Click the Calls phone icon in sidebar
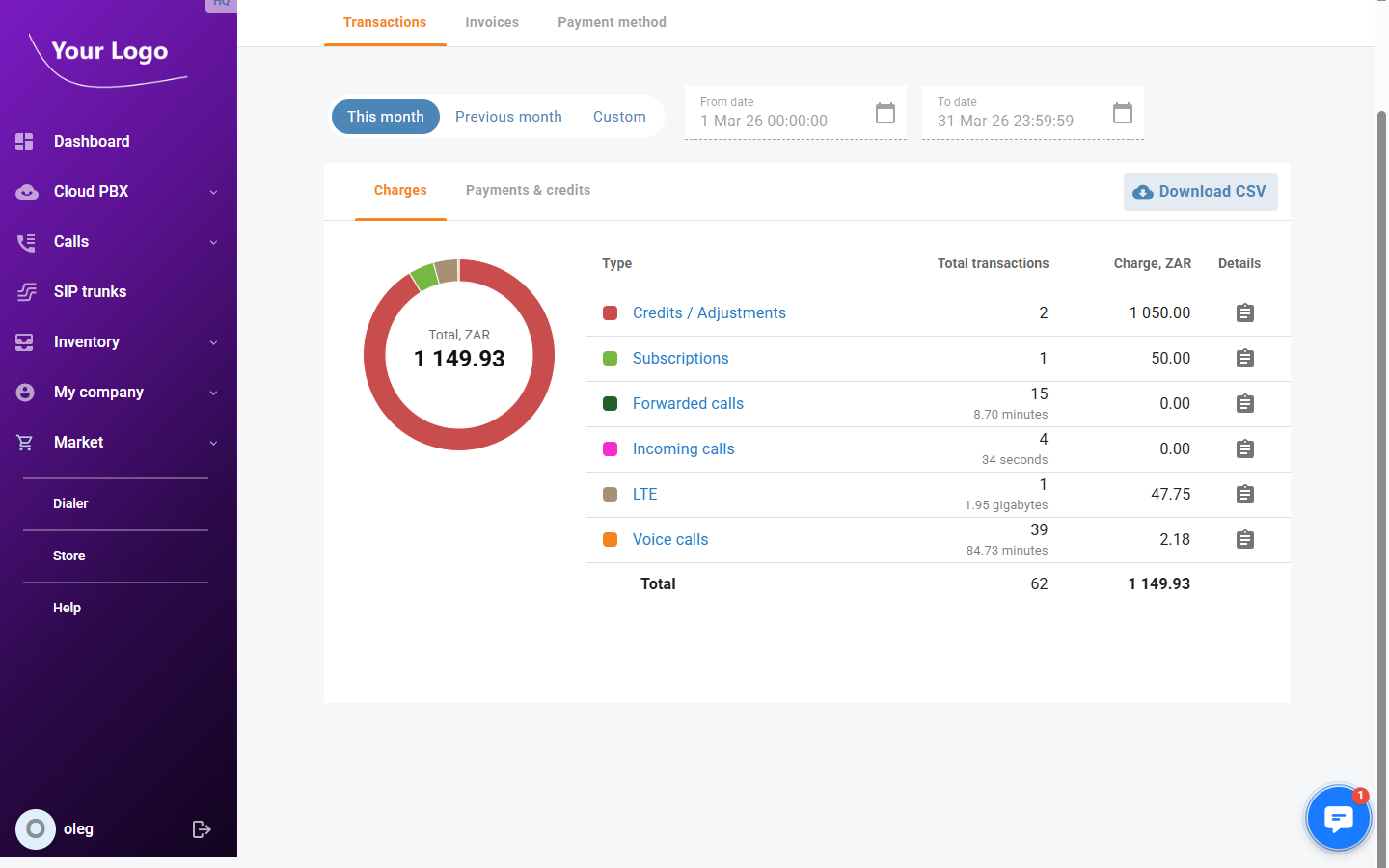The height and width of the screenshot is (868, 1389). (x=24, y=241)
